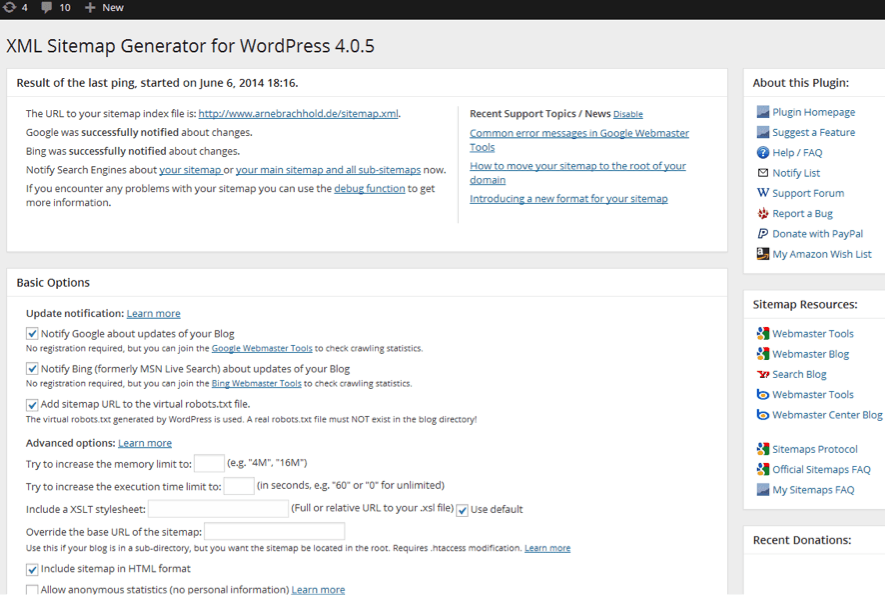The image size is (886, 595).
Task: Click the Sitemaps Protocol icon
Action: click(x=763, y=449)
